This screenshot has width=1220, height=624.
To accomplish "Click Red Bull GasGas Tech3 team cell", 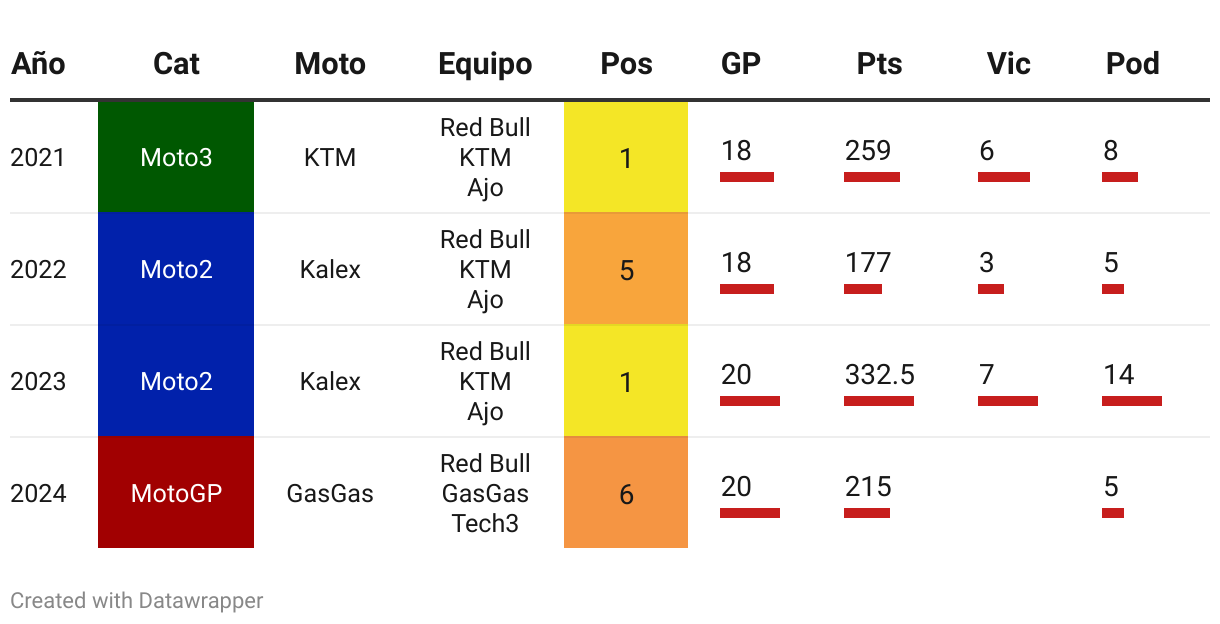I will tap(485, 493).
